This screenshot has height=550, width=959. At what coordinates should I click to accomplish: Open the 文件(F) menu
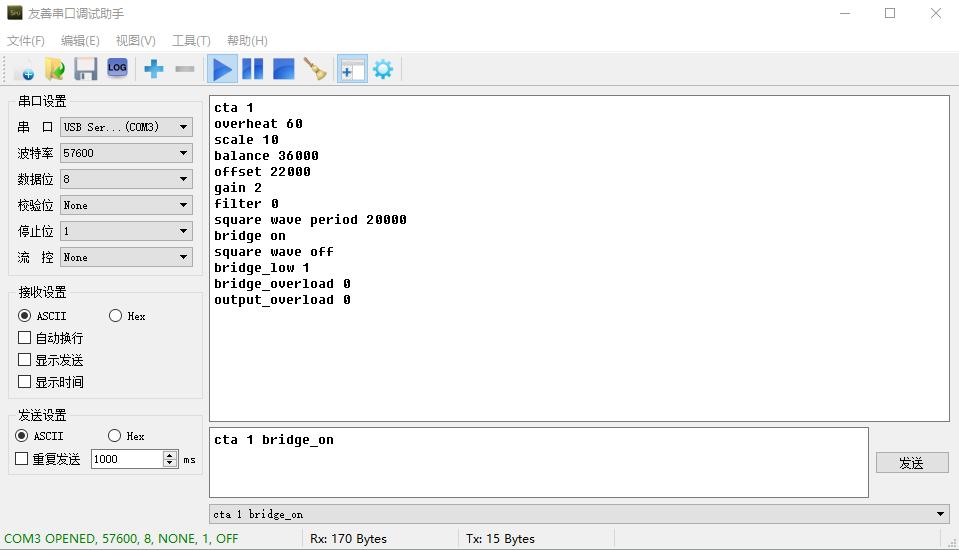26,41
